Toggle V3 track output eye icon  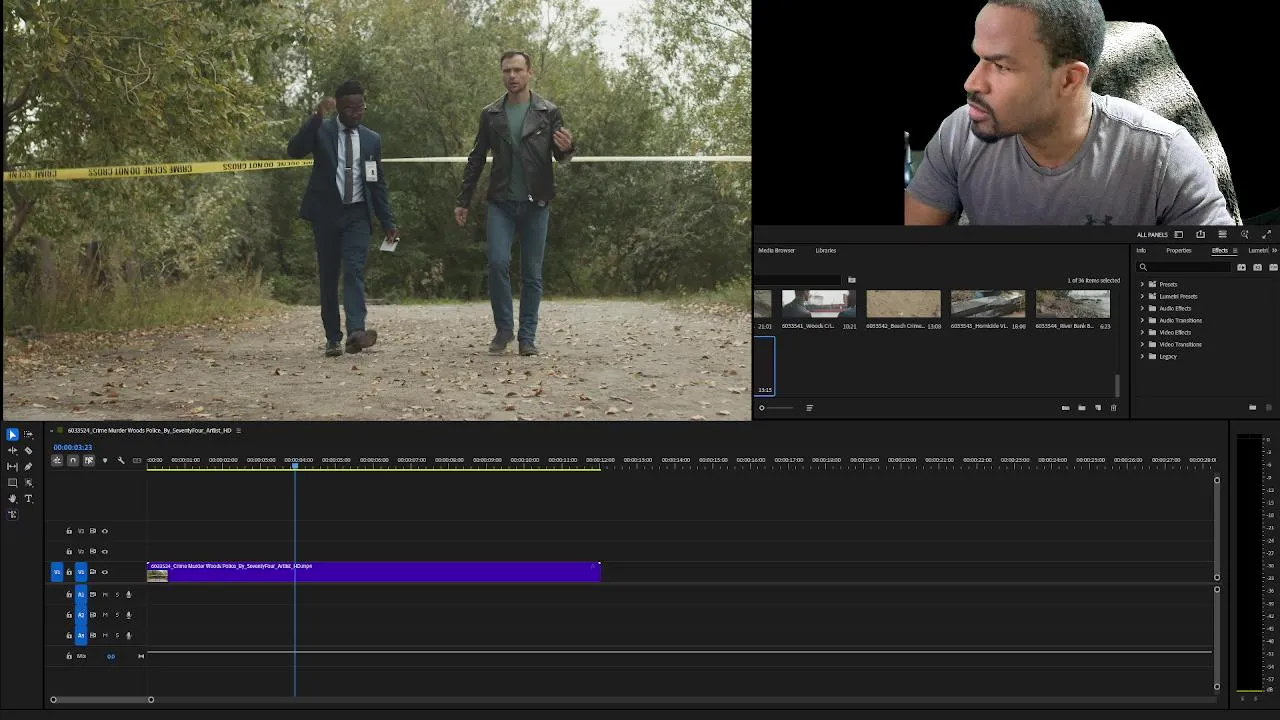coord(105,531)
